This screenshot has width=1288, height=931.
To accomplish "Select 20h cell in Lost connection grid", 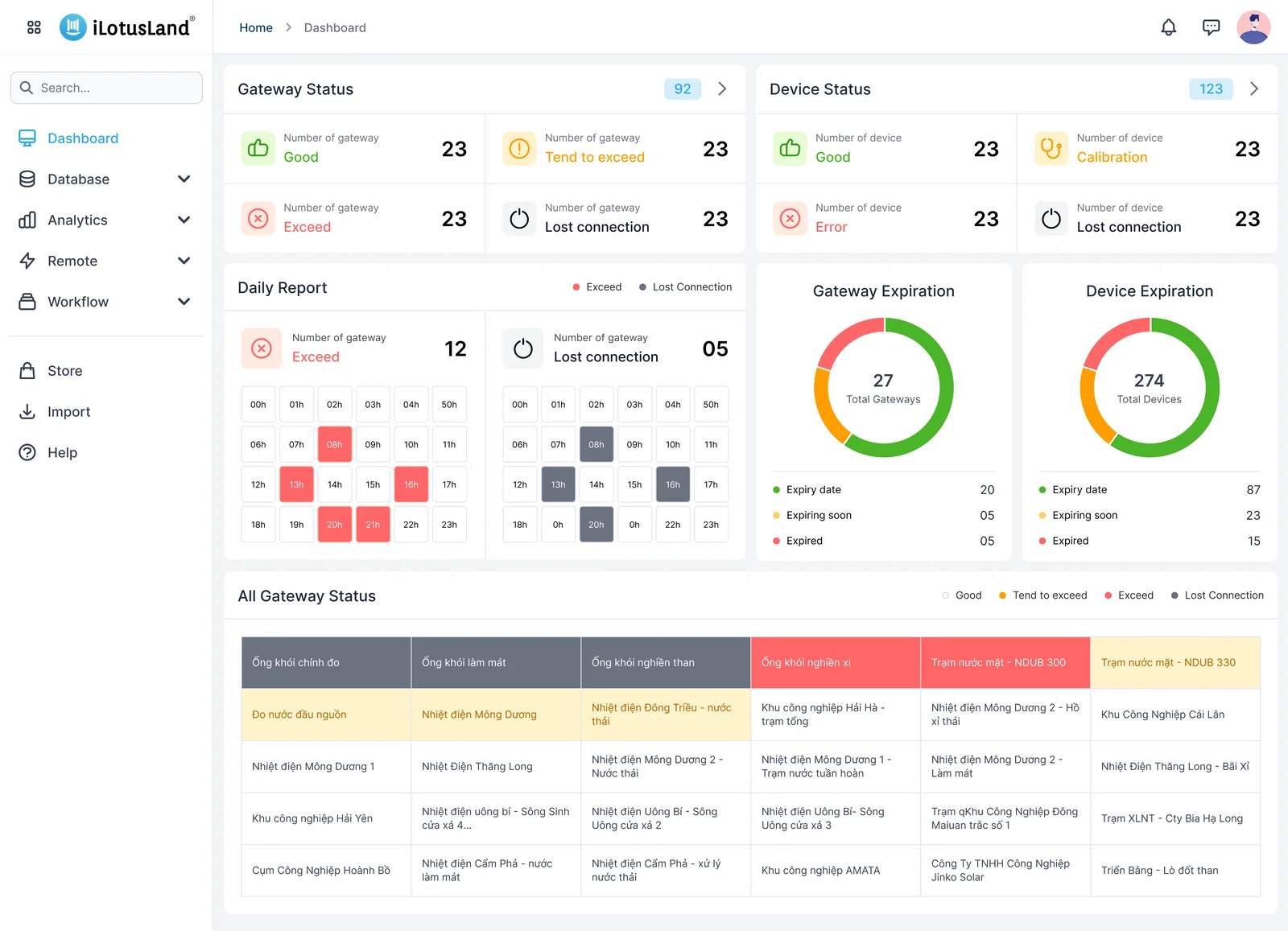I will click(x=597, y=525).
